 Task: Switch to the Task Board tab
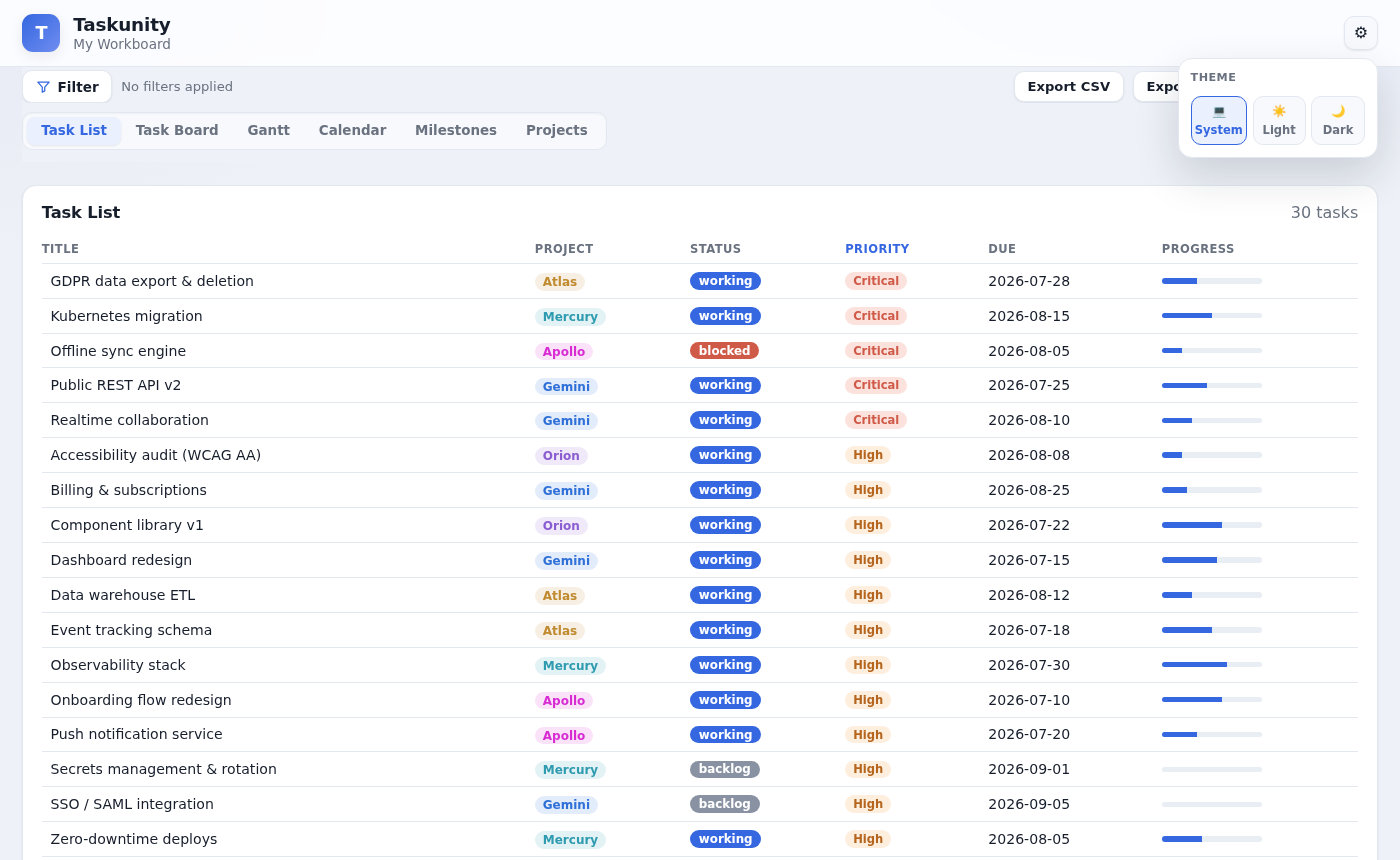coord(177,131)
